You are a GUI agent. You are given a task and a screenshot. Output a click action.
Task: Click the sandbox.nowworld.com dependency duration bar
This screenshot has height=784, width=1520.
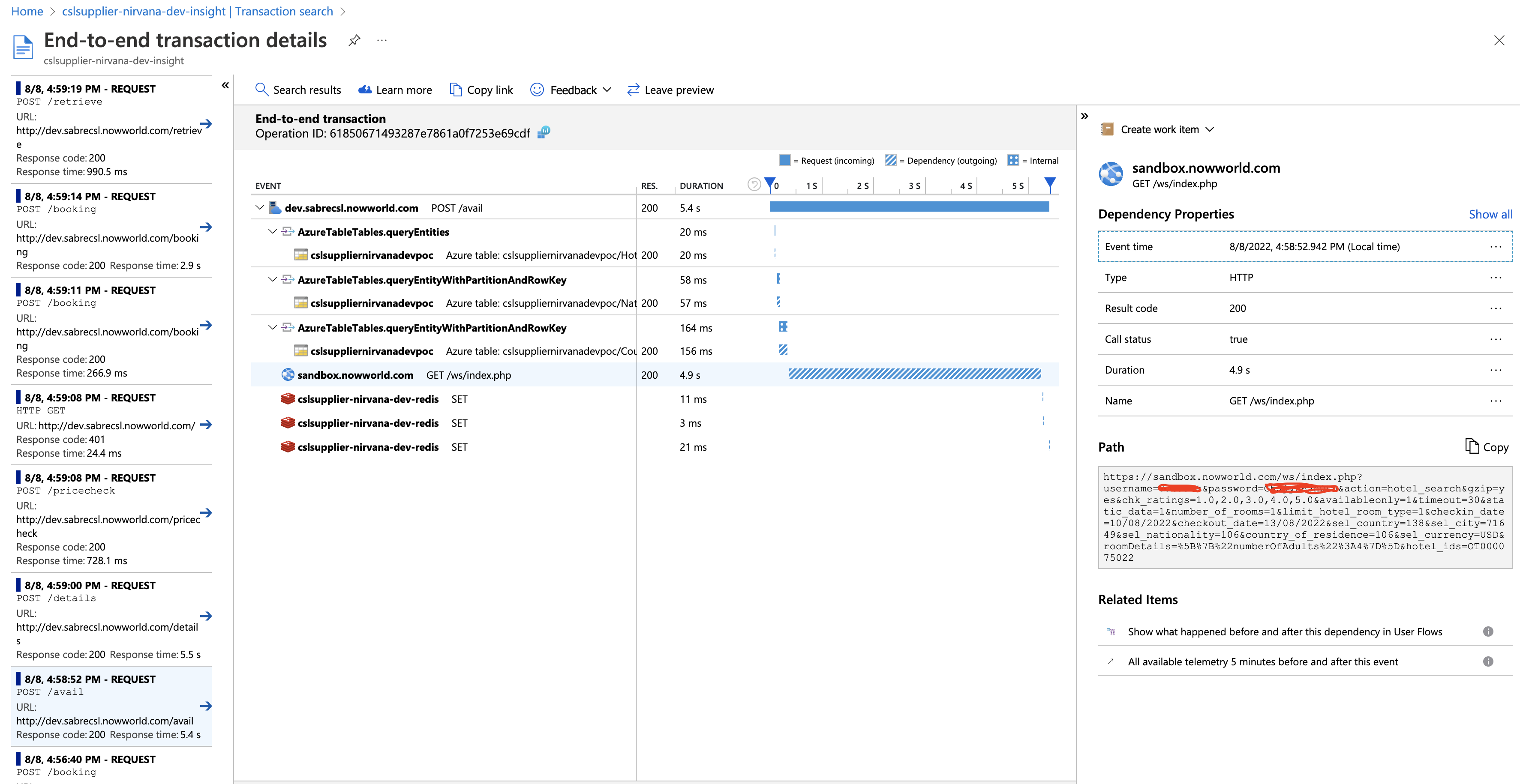[915, 374]
